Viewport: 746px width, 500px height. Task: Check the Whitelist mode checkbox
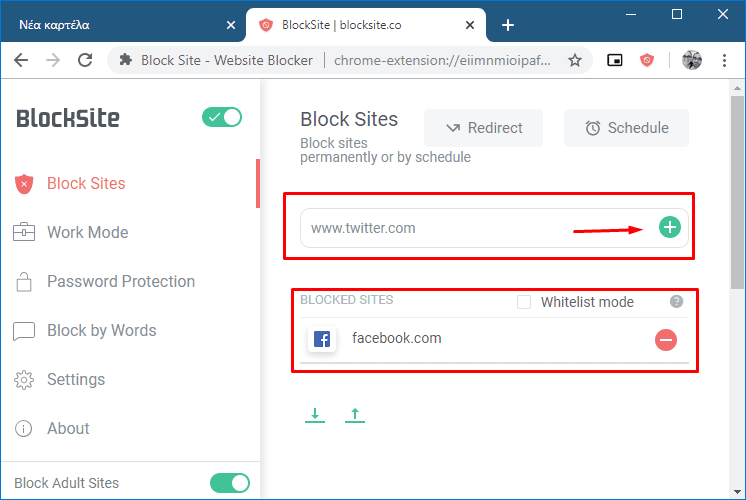coord(524,302)
